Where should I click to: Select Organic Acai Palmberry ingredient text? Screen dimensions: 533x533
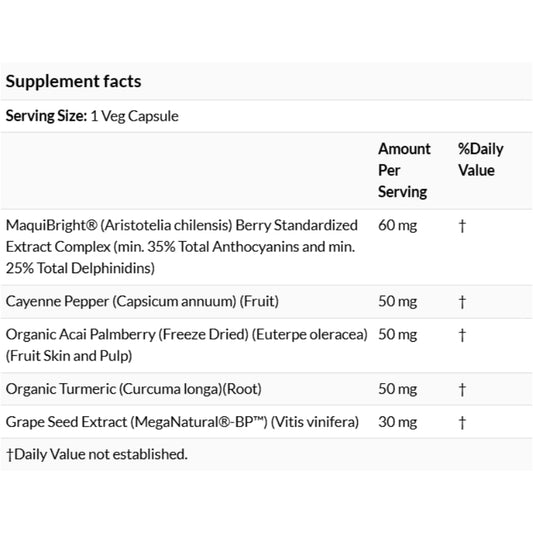point(187,345)
